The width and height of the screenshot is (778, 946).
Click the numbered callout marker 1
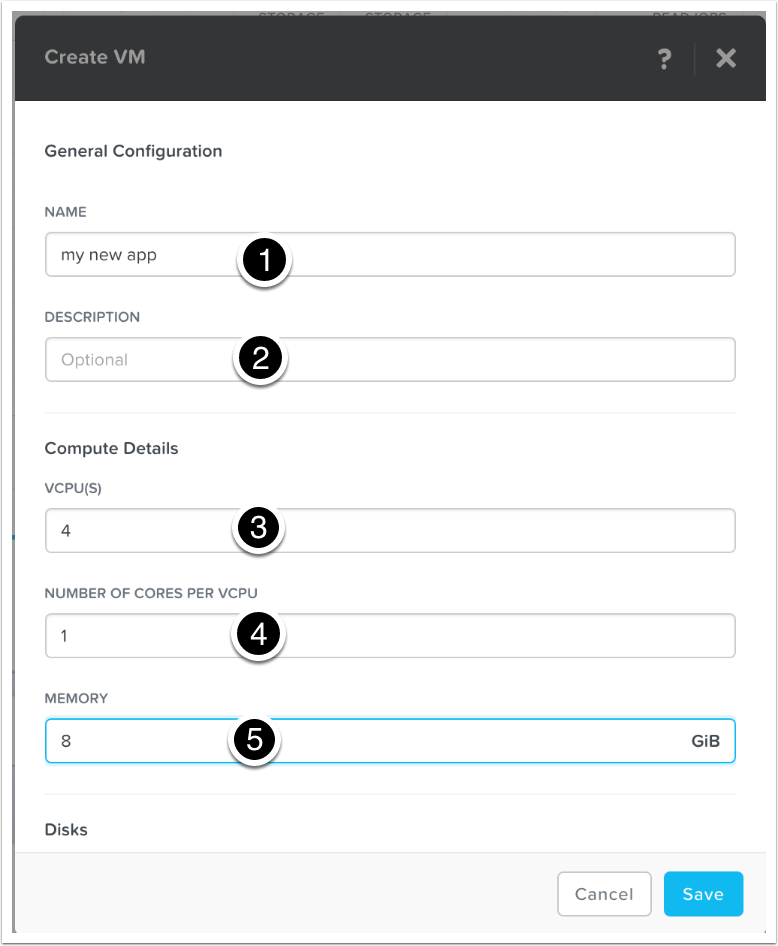pyautogui.click(x=263, y=261)
